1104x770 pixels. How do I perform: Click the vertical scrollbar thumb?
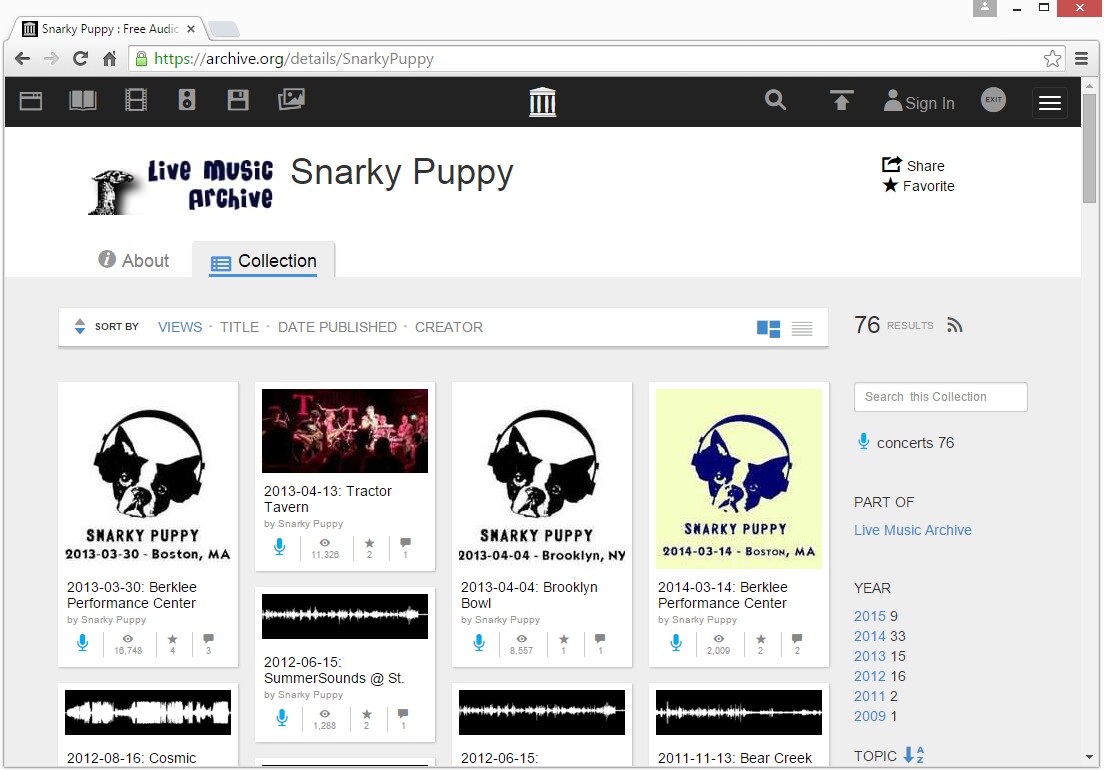point(1089,148)
